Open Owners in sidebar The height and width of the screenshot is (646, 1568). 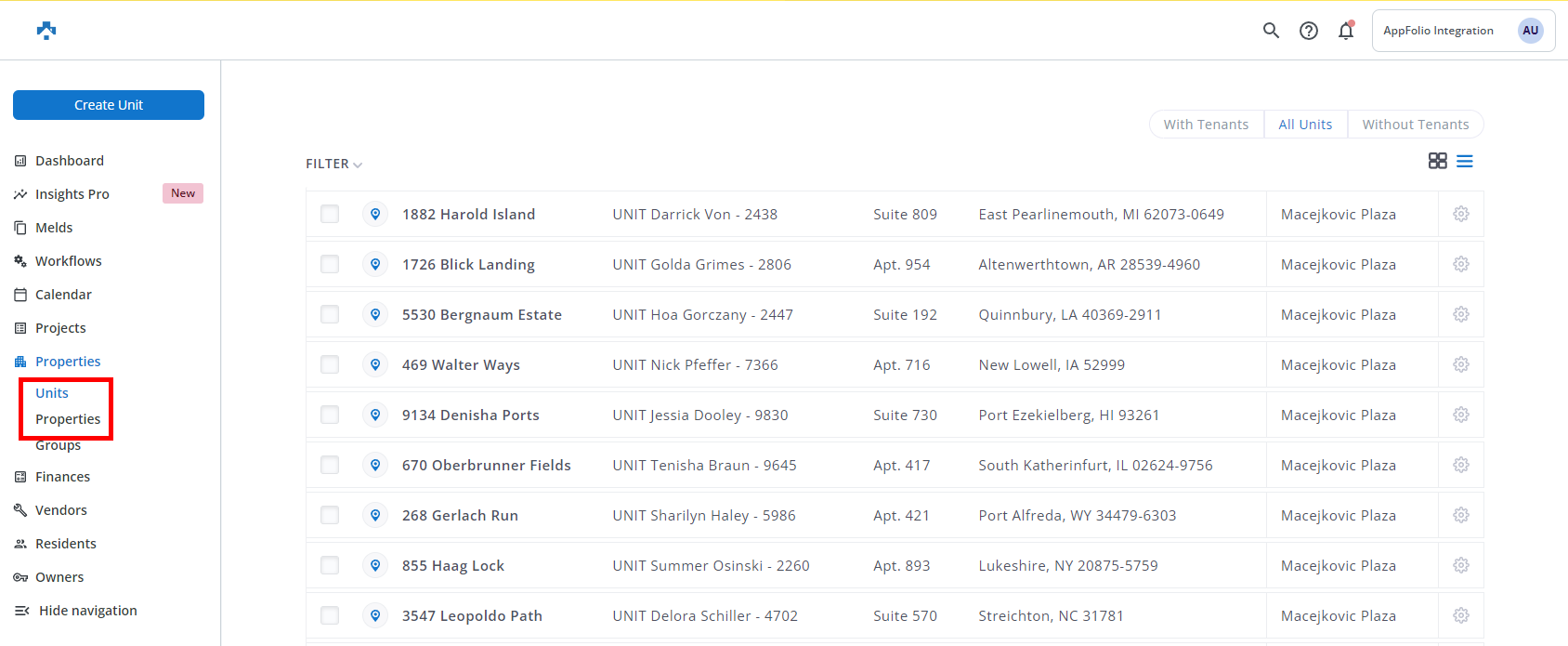49,577
